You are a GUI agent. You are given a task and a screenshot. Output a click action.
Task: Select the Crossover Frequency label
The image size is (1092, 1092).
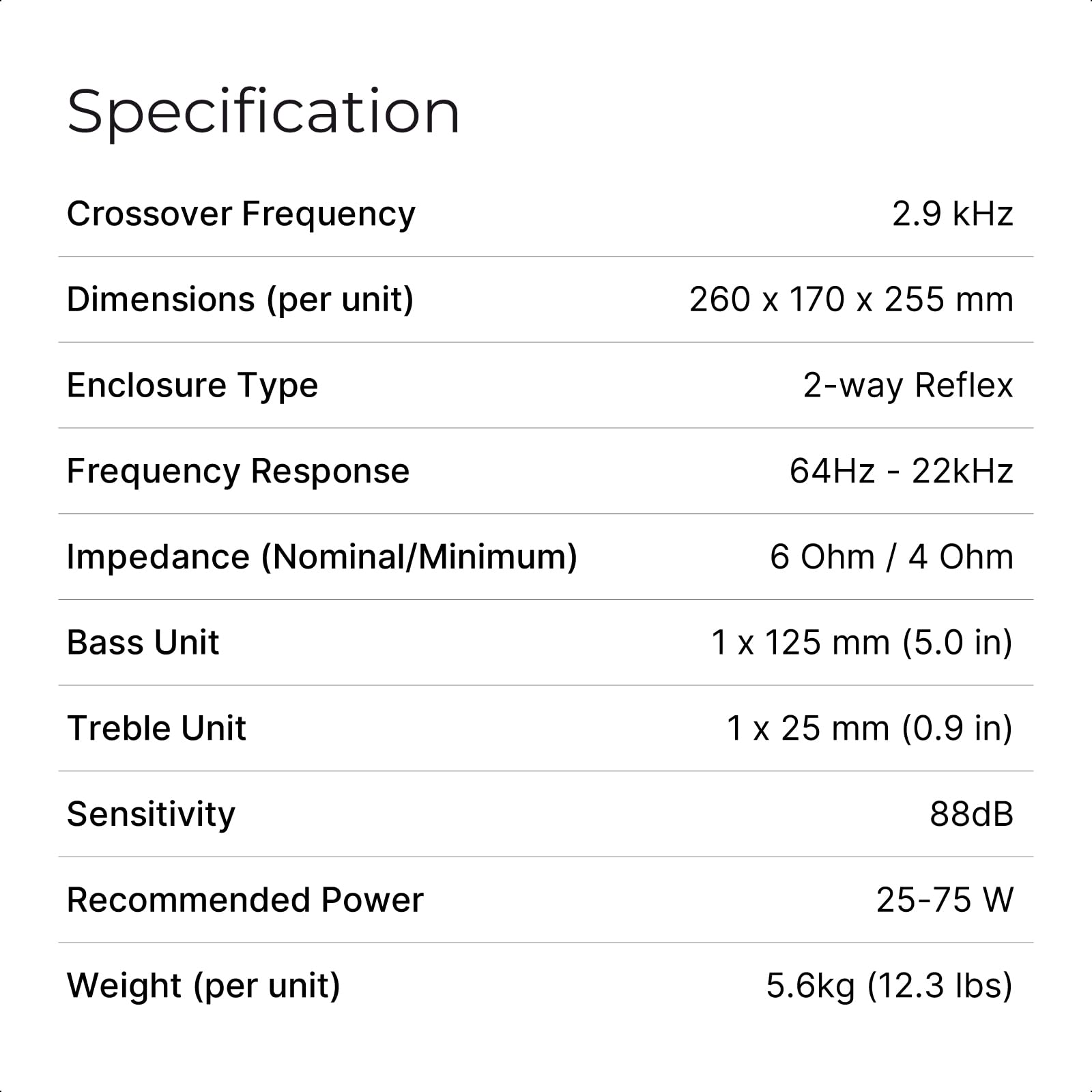[241, 214]
